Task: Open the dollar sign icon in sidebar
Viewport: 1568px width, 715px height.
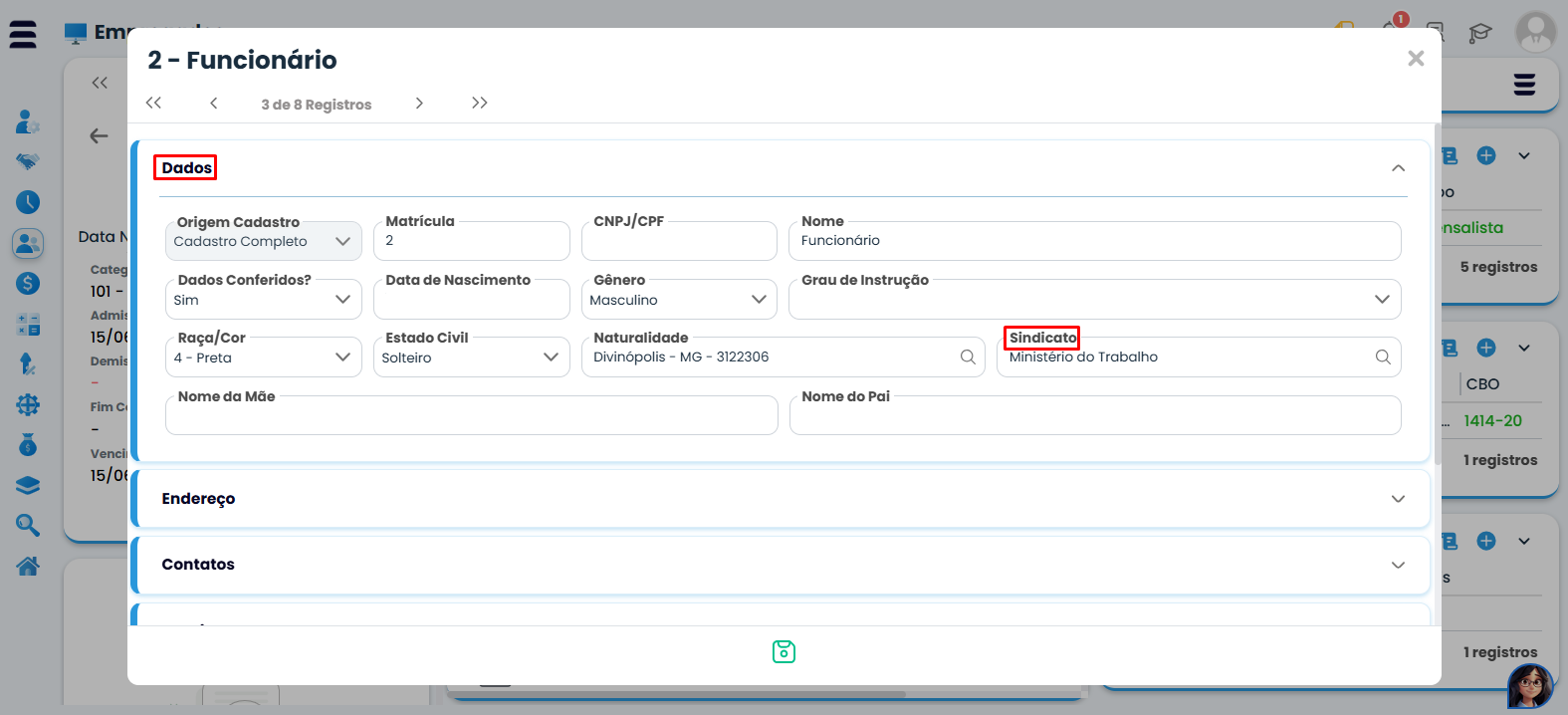Action: [28, 284]
